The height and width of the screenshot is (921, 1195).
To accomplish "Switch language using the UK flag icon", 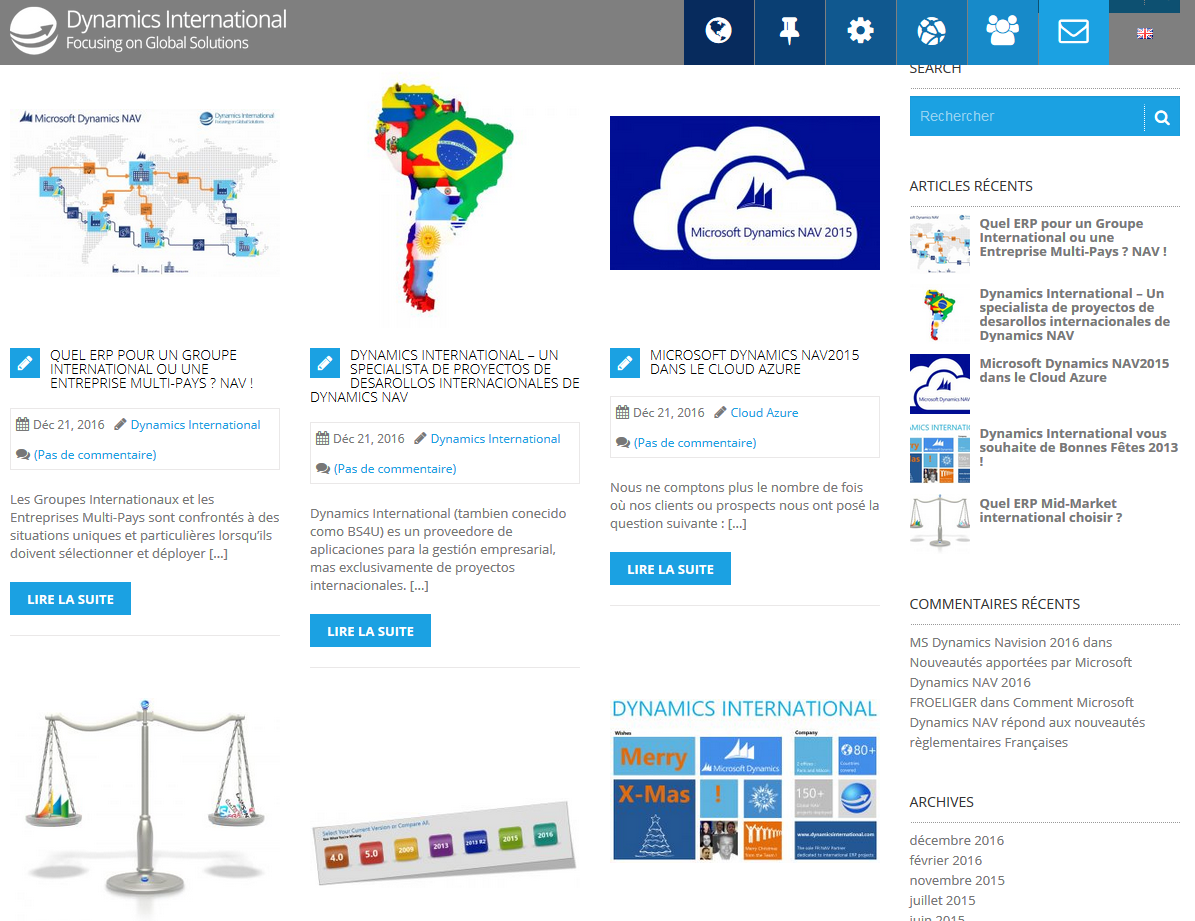I will click(x=1145, y=34).
